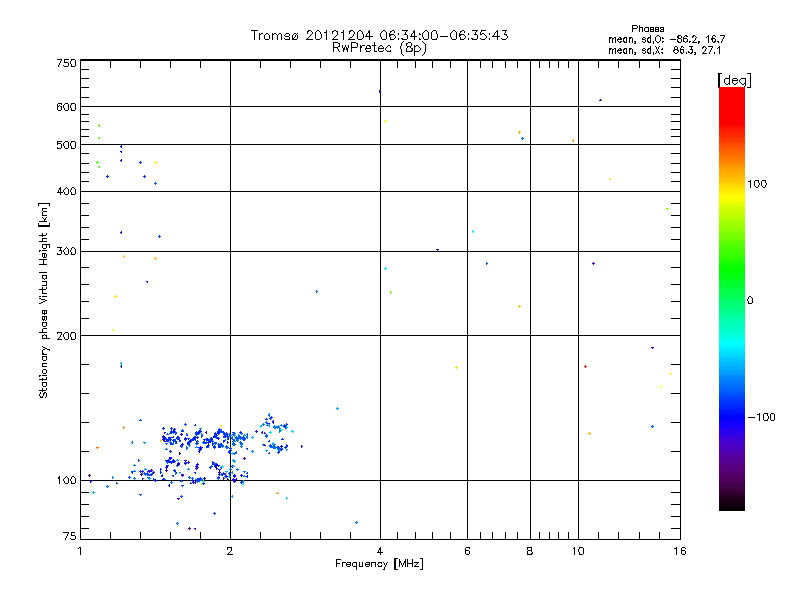Click the x-axis tick label '8'
This screenshot has width=800, height=600.
coord(530,551)
